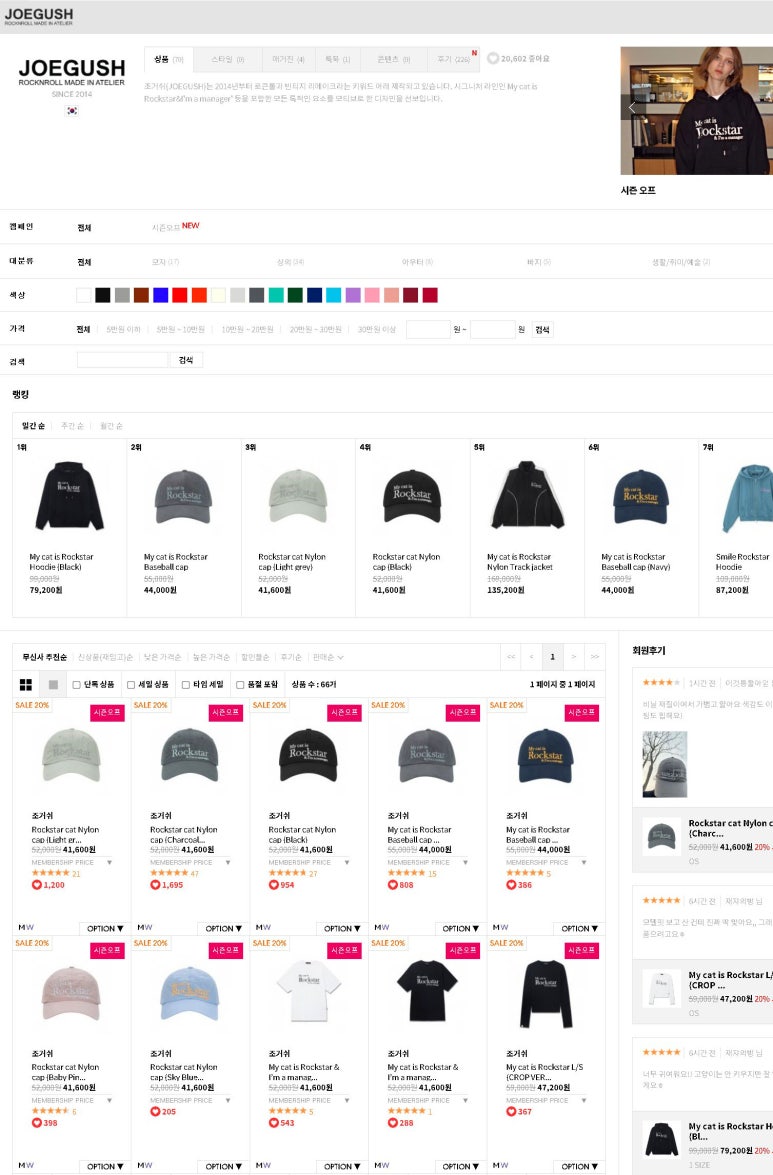This screenshot has height=1175, width=773.
Task: Switch ranking to 주간 순 tab
Action: coord(72,426)
